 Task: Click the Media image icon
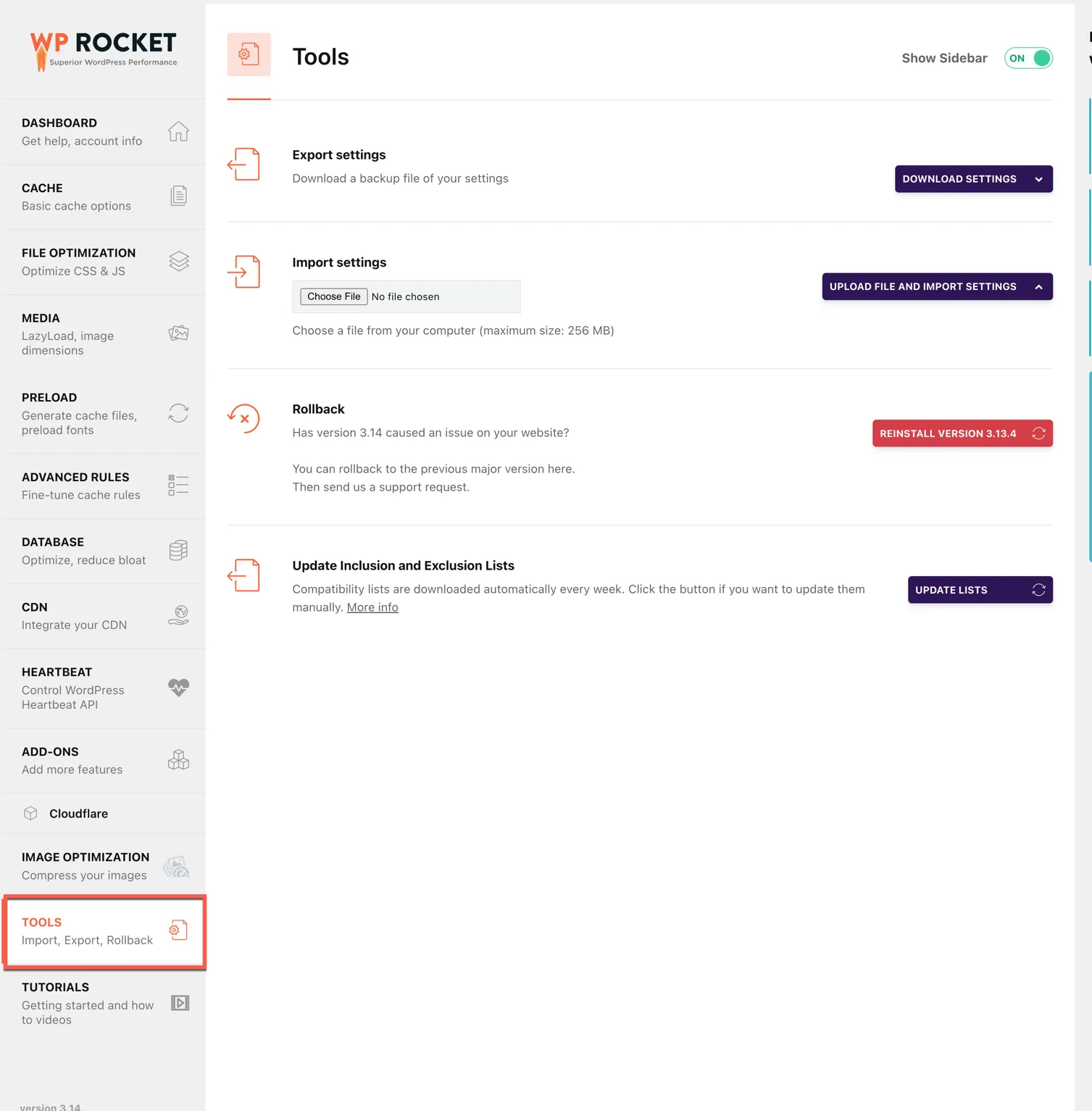click(x=178, y=333)
